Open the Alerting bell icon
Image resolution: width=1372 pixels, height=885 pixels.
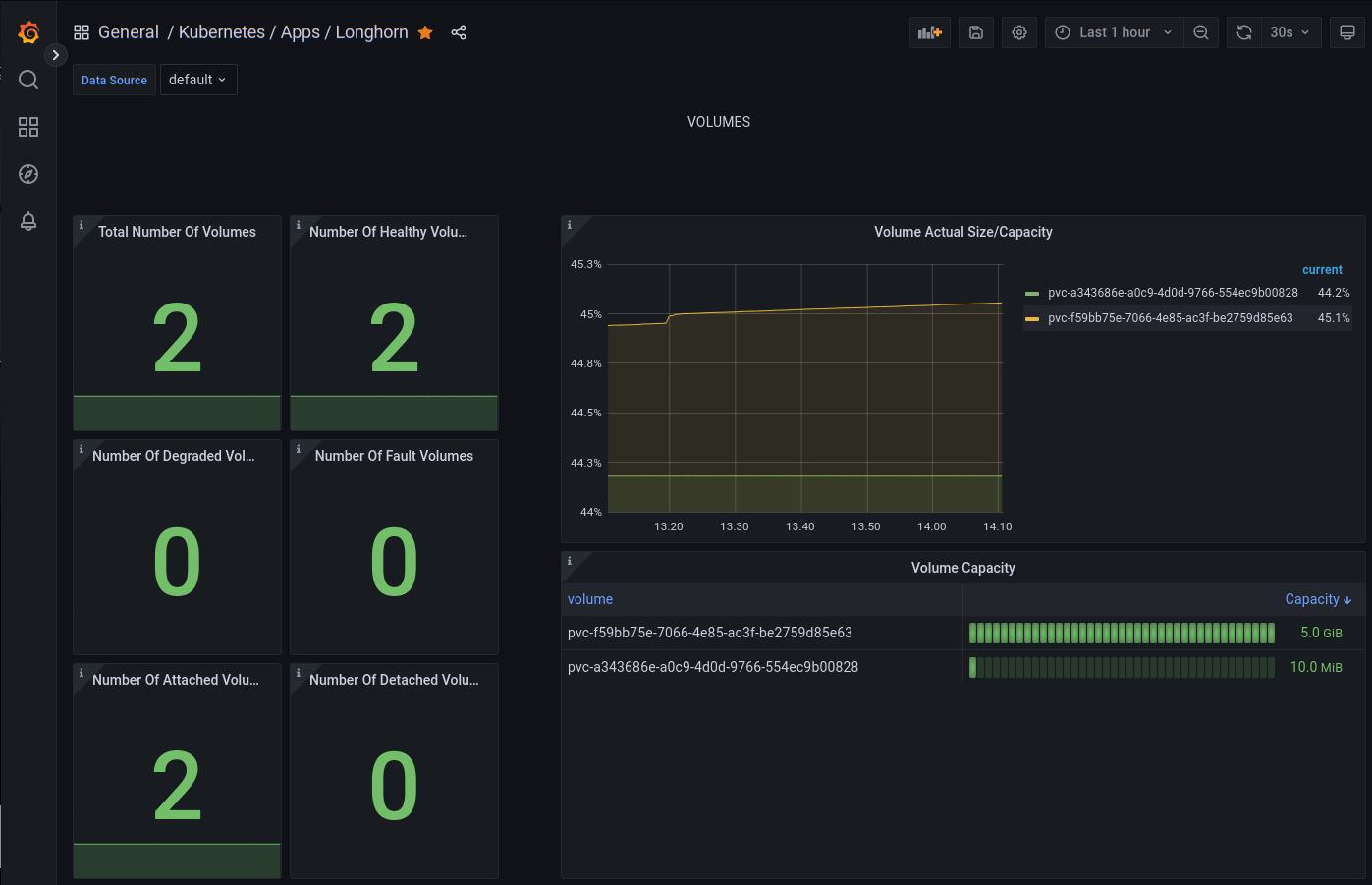[x=28, y=221]
